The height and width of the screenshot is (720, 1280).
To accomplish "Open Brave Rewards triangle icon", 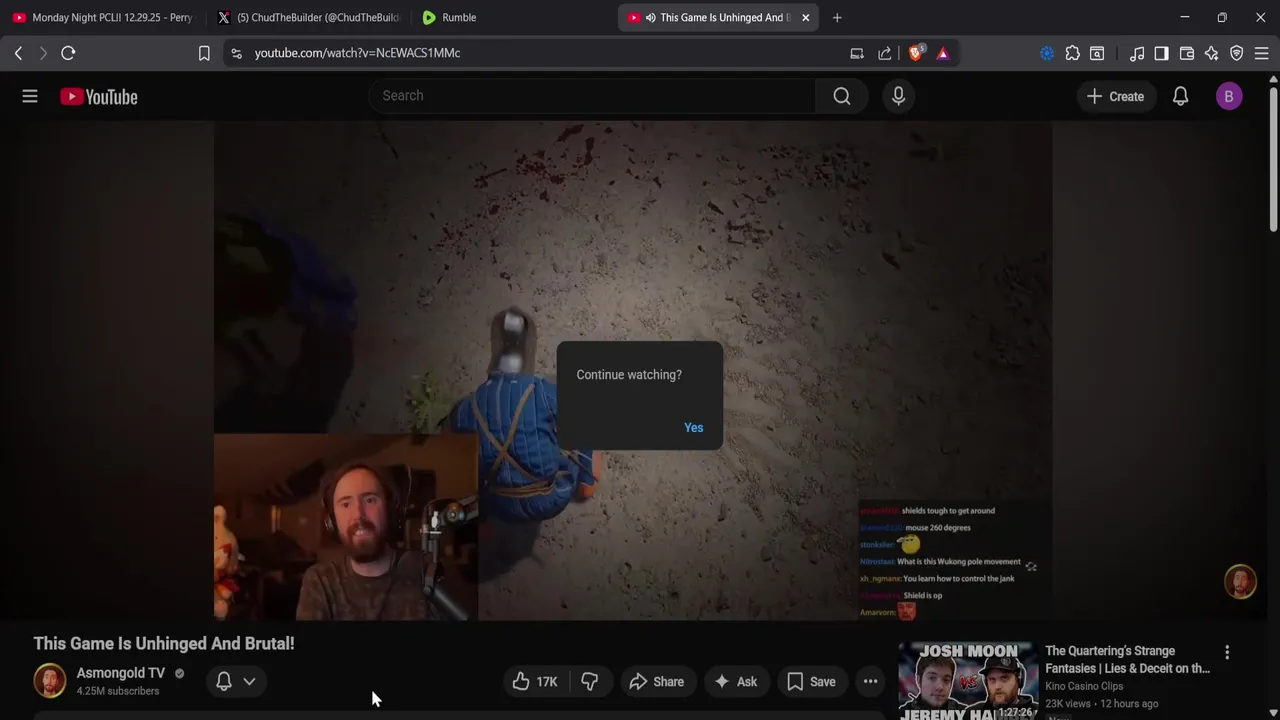I will click(x=943, y=53).
